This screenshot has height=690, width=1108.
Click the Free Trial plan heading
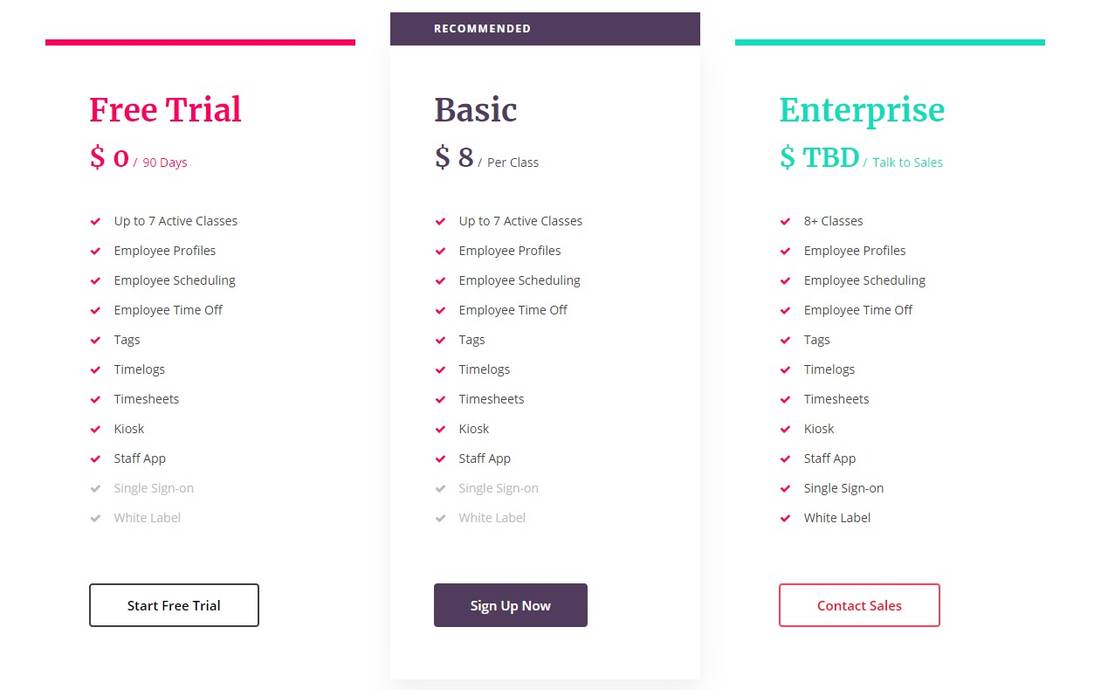pos(165,110)
